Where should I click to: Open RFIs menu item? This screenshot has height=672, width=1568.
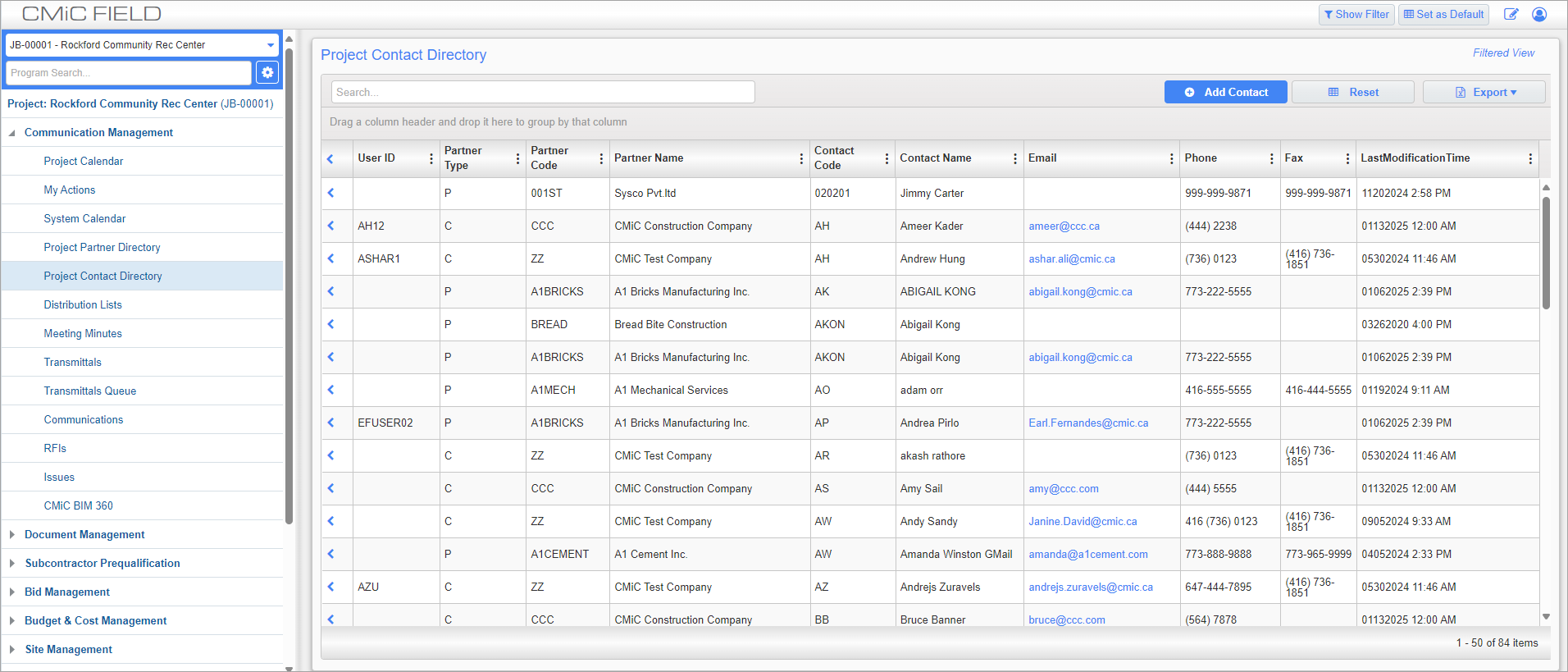point(55,448)
